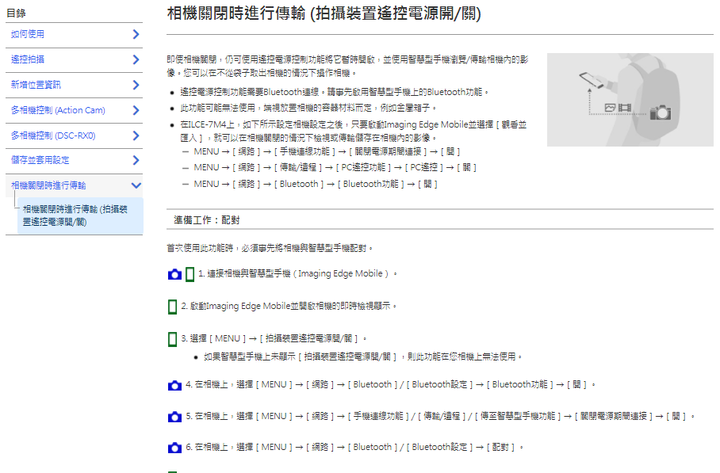Click the 準備工作：配對 section heading

click(x=207, y=220)
